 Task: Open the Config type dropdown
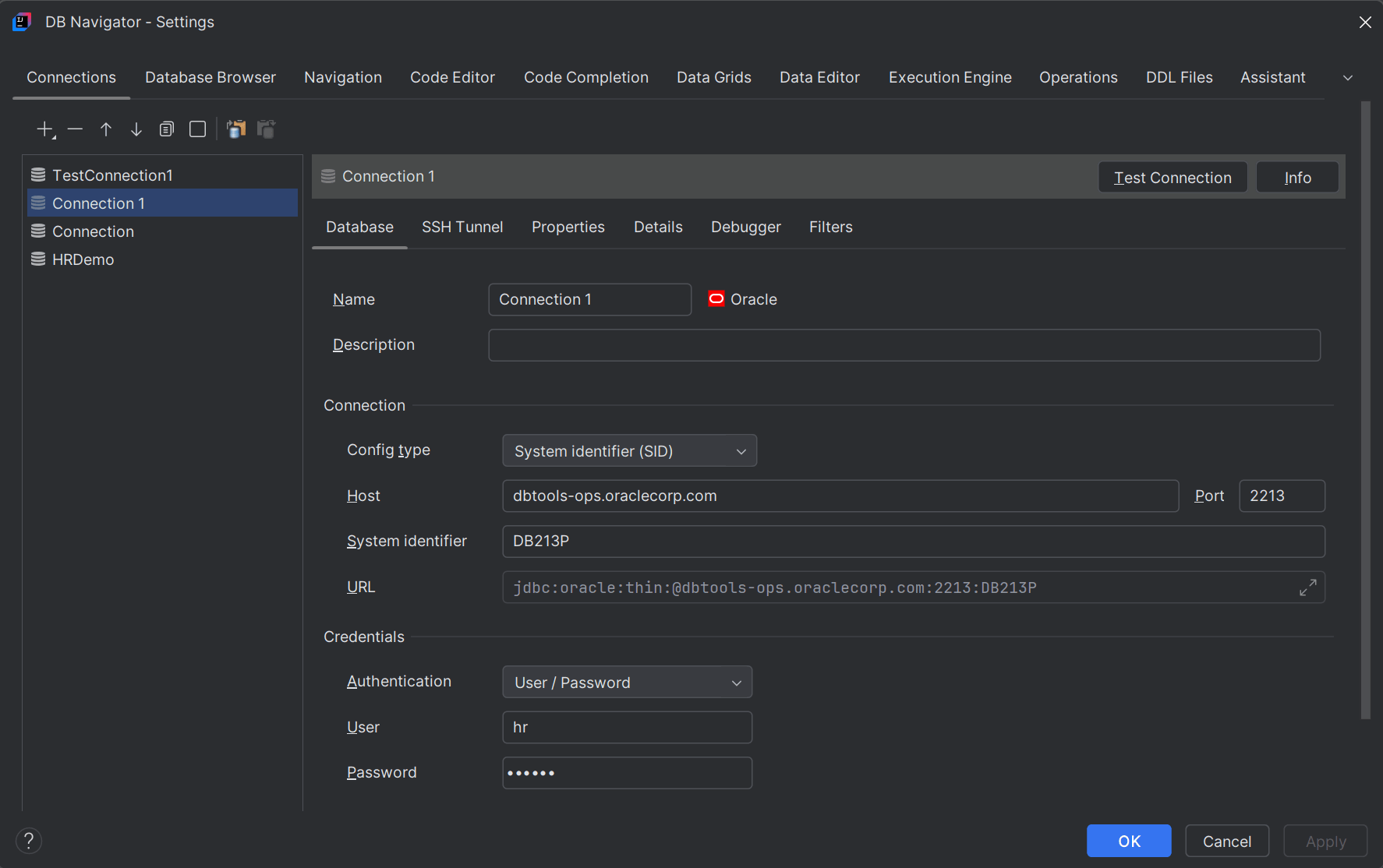coord(629,450)
